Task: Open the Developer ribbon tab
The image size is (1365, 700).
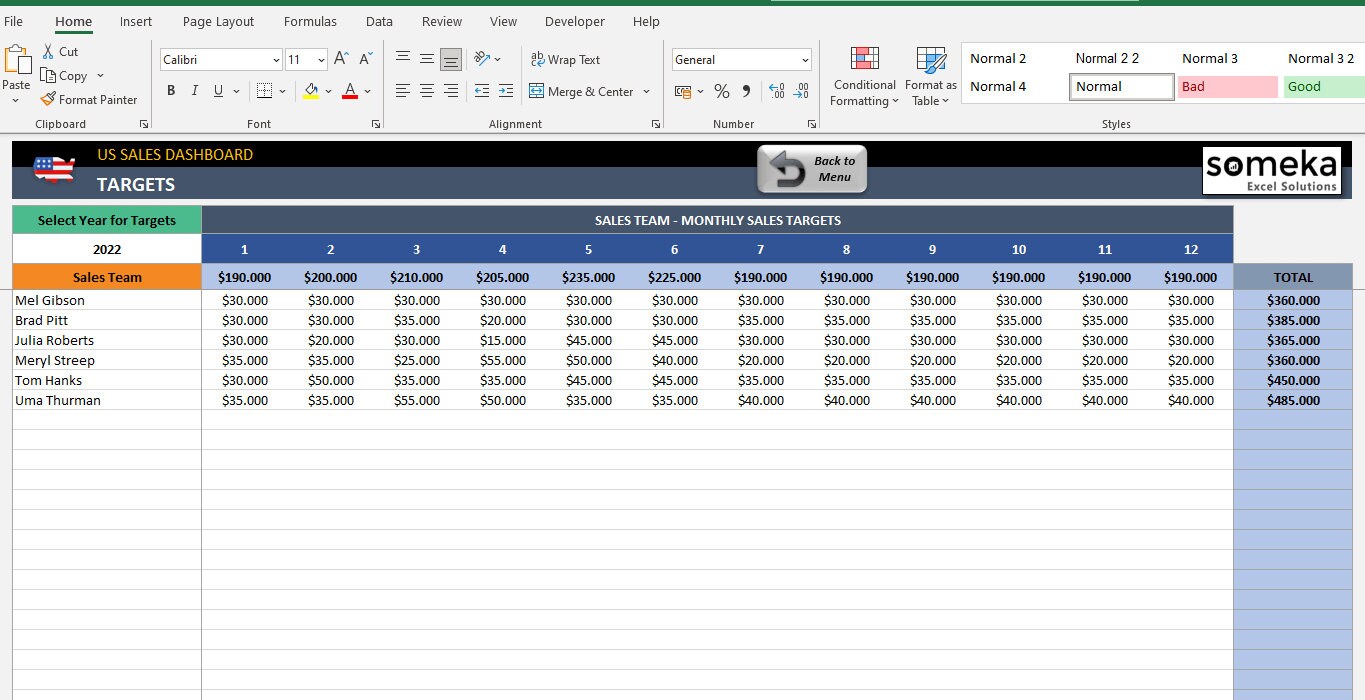Action: click(x=574, y=20)
